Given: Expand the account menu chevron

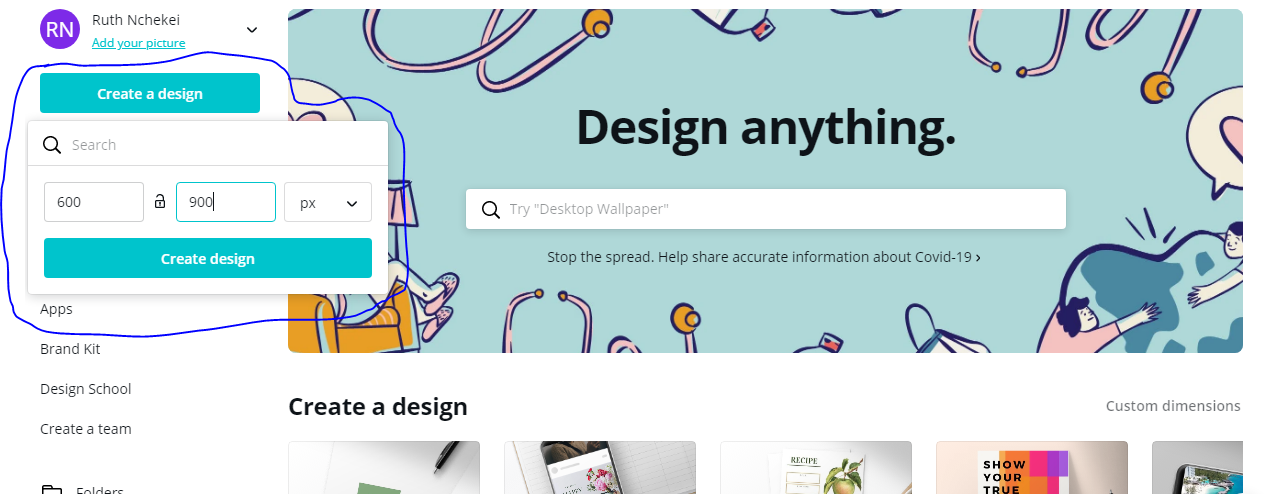Looking at the screenshot, I should coord(252,30).
